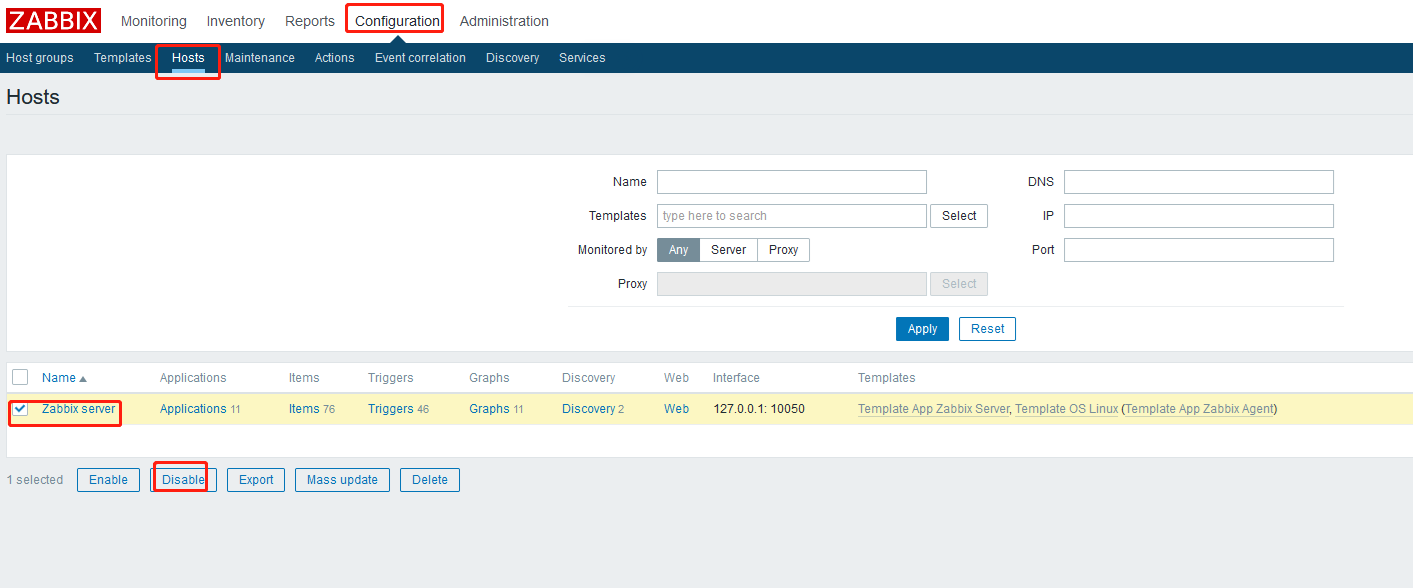
Task: Go to Actions submenu
Action: click(335, 58)
